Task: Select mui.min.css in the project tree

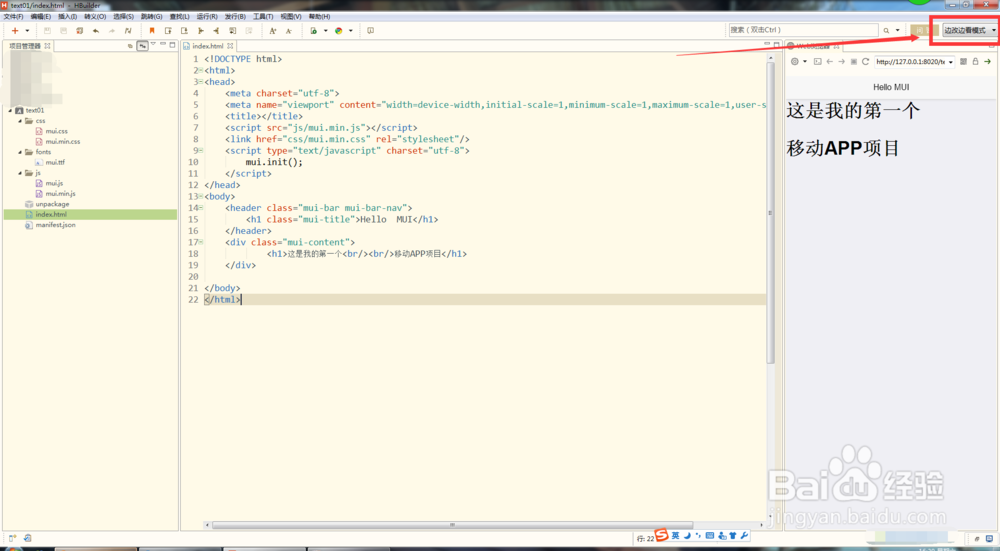Action: click(62, 142)
